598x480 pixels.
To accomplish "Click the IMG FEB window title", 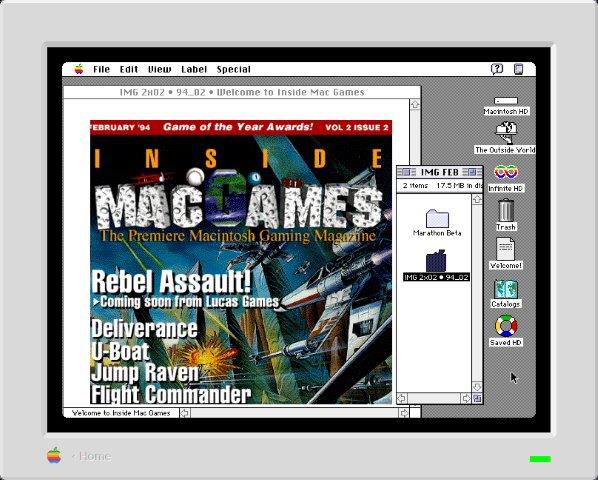I will tap(439, 172).
